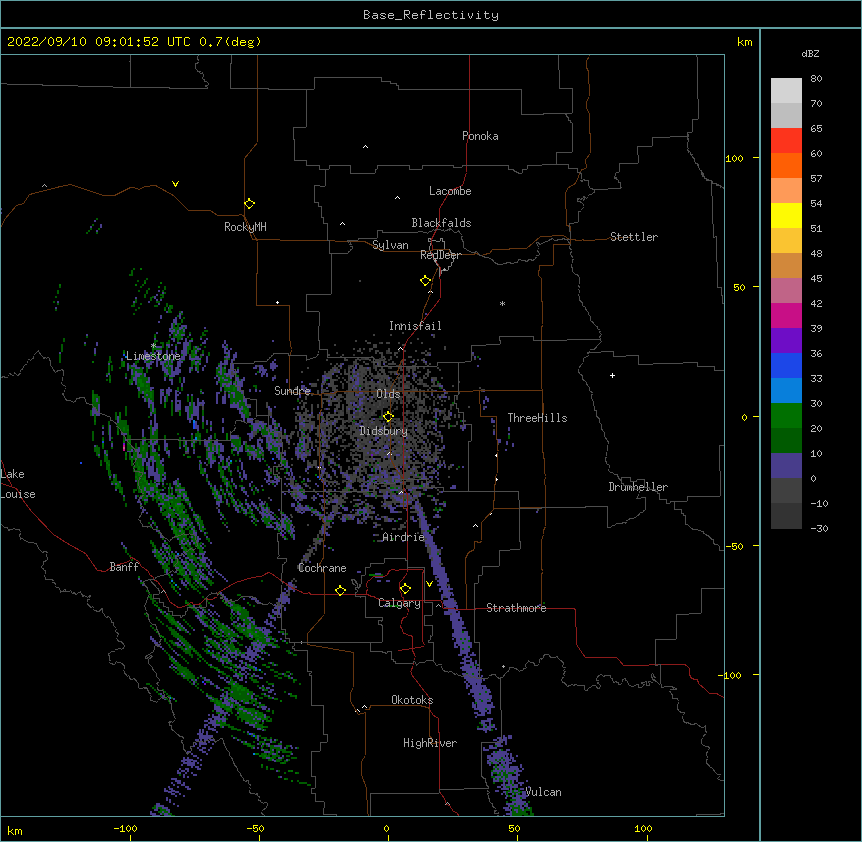
Task: Click the dBZ legend heading
Action: pyautogui.click(x=810, y=54)
